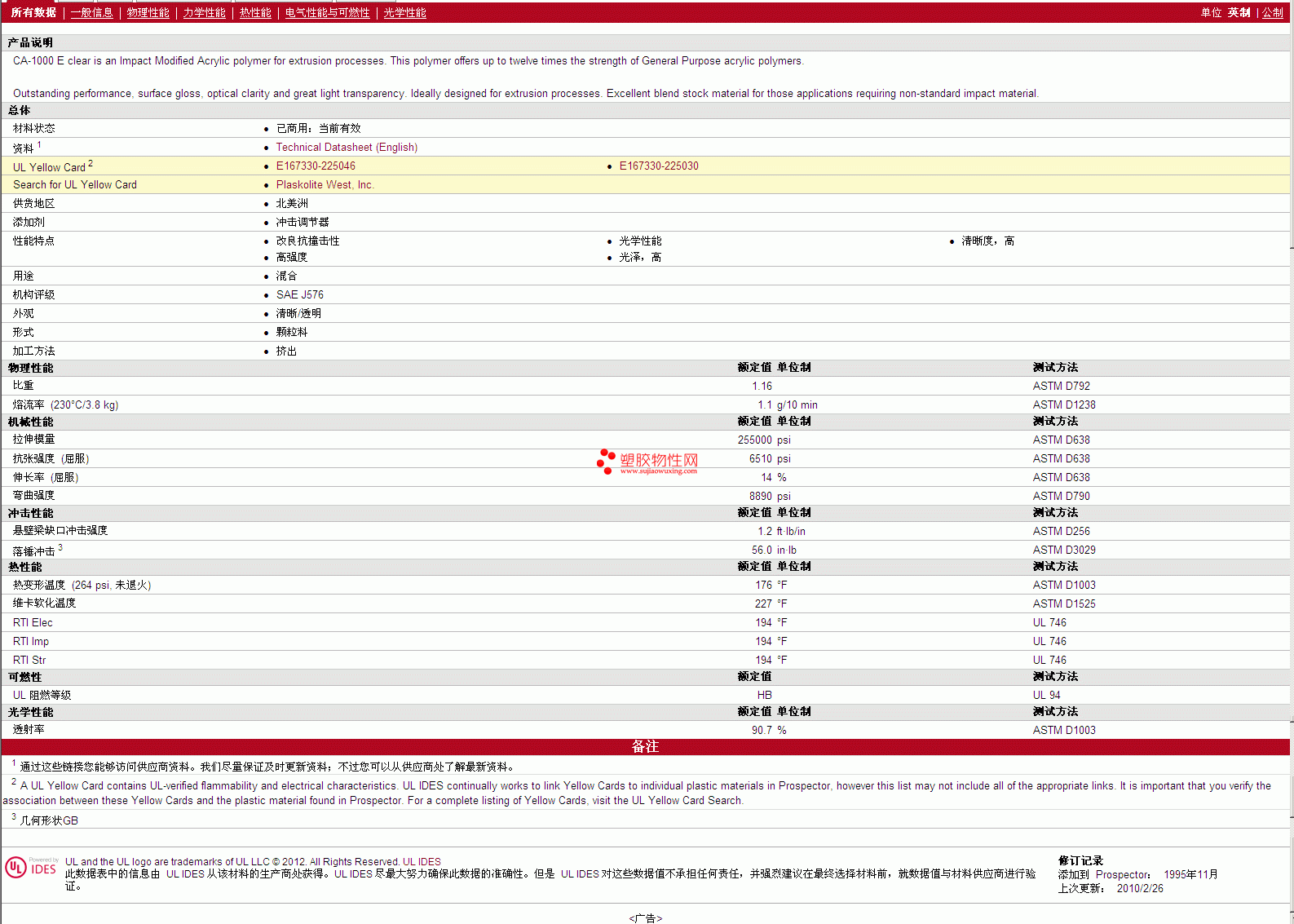Select drop weight impact value 56.0

[762, 550]
